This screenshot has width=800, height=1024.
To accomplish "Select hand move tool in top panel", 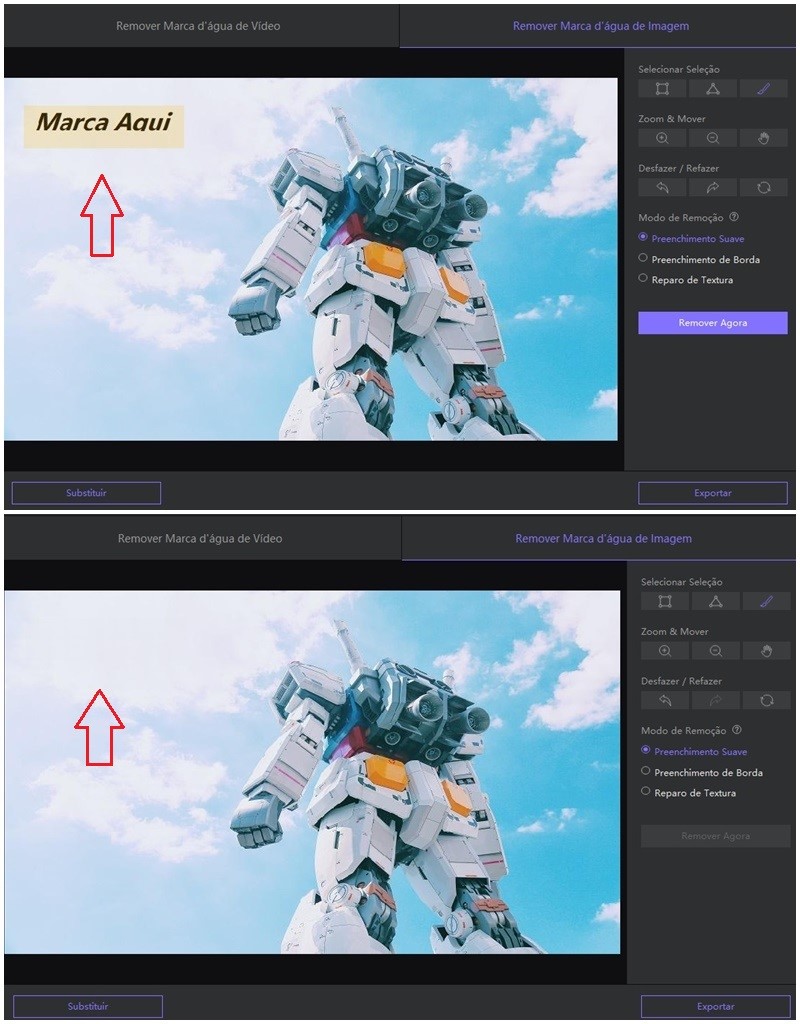I will point(763,138).
